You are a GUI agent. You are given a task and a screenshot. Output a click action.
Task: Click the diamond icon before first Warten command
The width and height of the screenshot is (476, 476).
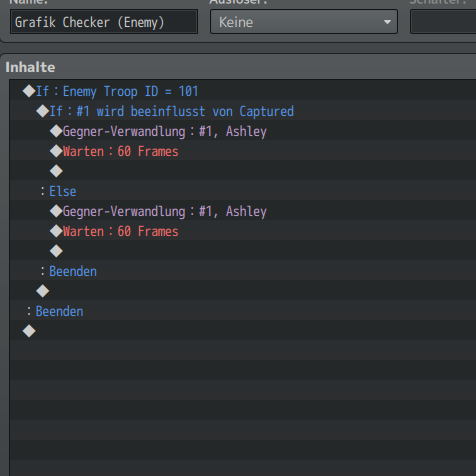pyautogui.click(x=56, y=151)
